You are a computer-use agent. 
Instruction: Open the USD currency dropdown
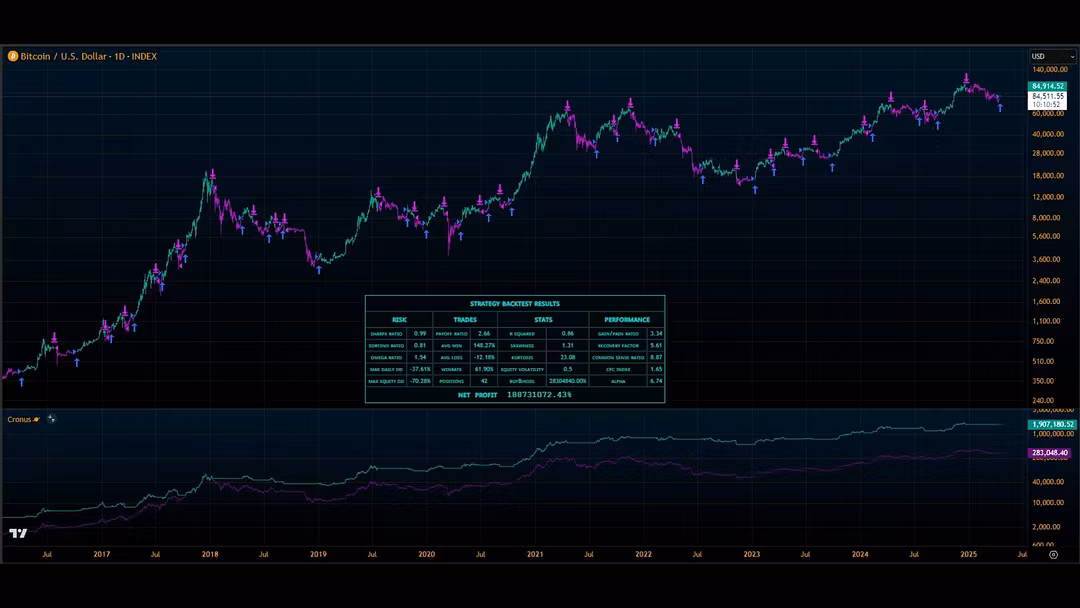pos(1051,57)
